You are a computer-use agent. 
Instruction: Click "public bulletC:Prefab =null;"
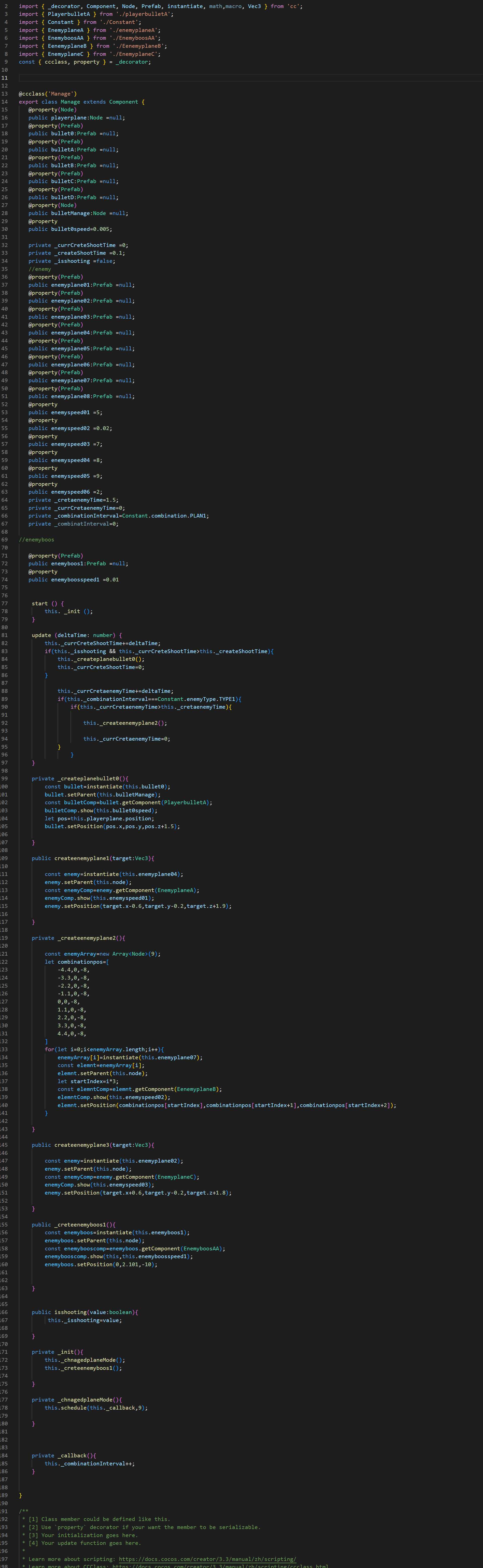pyautogui.click(x=74, y=181)
